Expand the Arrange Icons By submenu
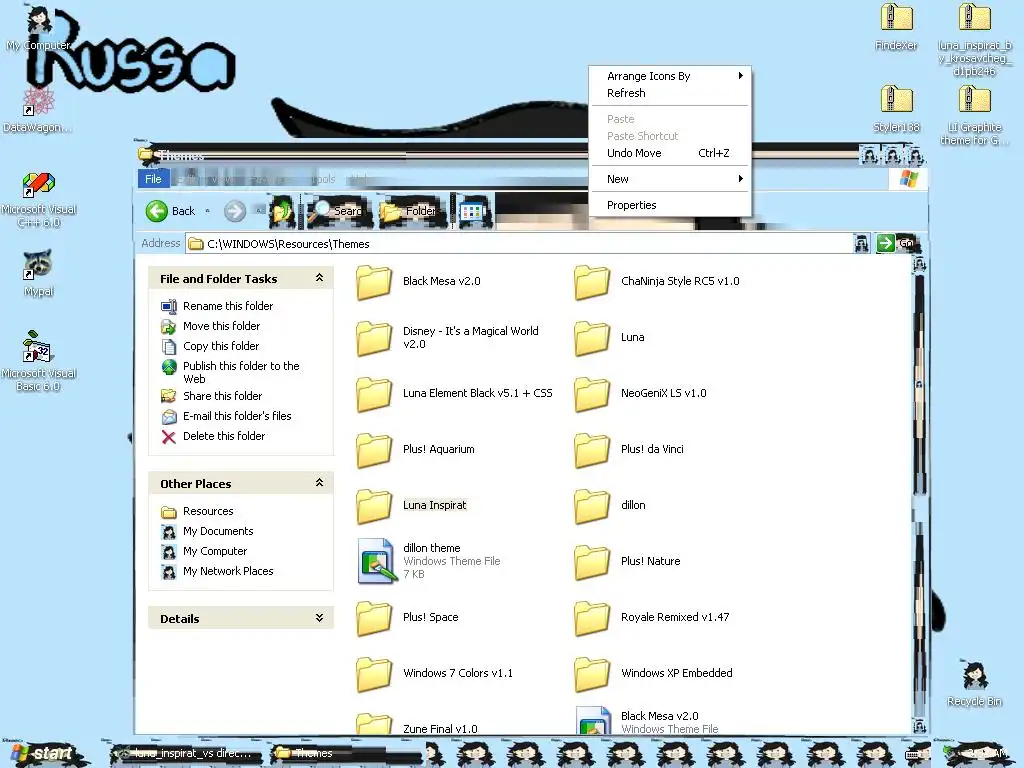This screenshot has width=1024, height=768. [x=669, y=76]
